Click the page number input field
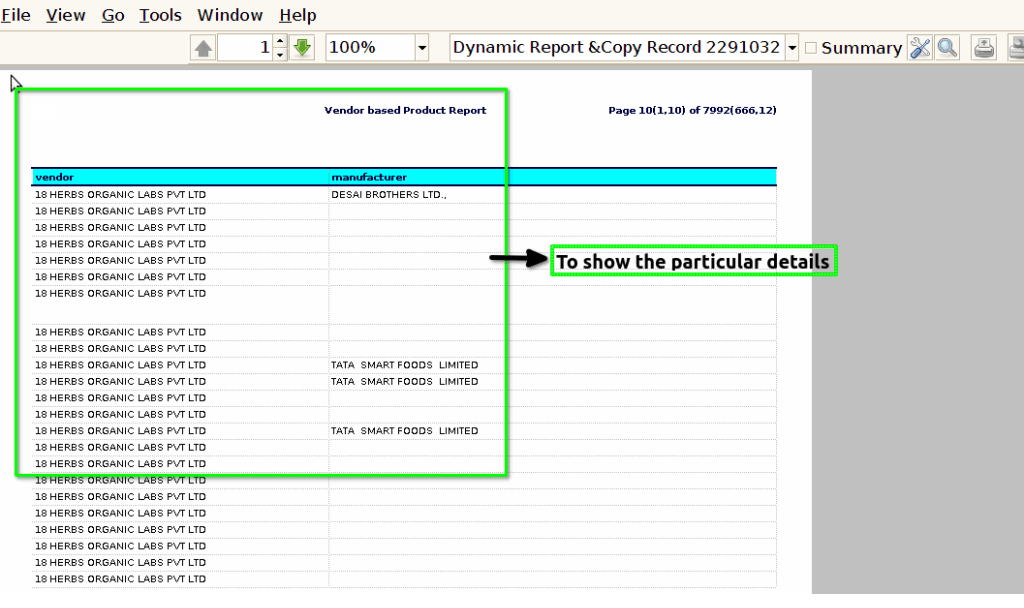The image size is (1024, 608). tap(245, 48)
